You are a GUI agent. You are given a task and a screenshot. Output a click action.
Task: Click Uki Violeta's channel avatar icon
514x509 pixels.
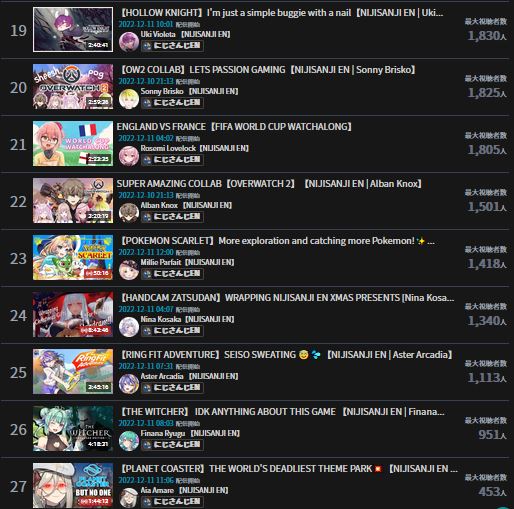(x=129, y=42)
